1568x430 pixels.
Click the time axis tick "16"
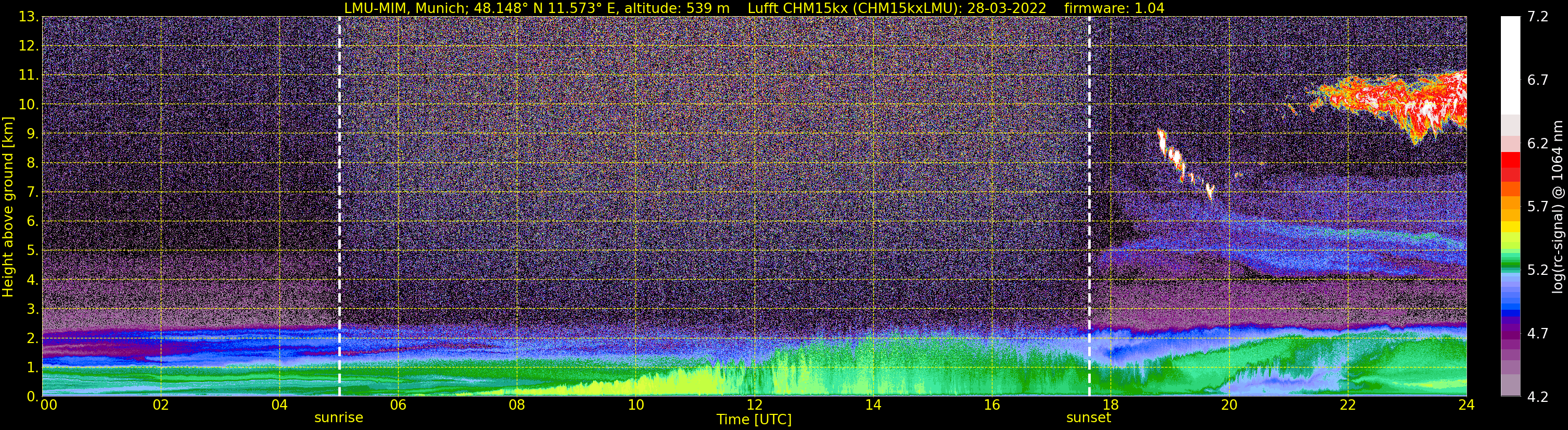click(991, 405)
